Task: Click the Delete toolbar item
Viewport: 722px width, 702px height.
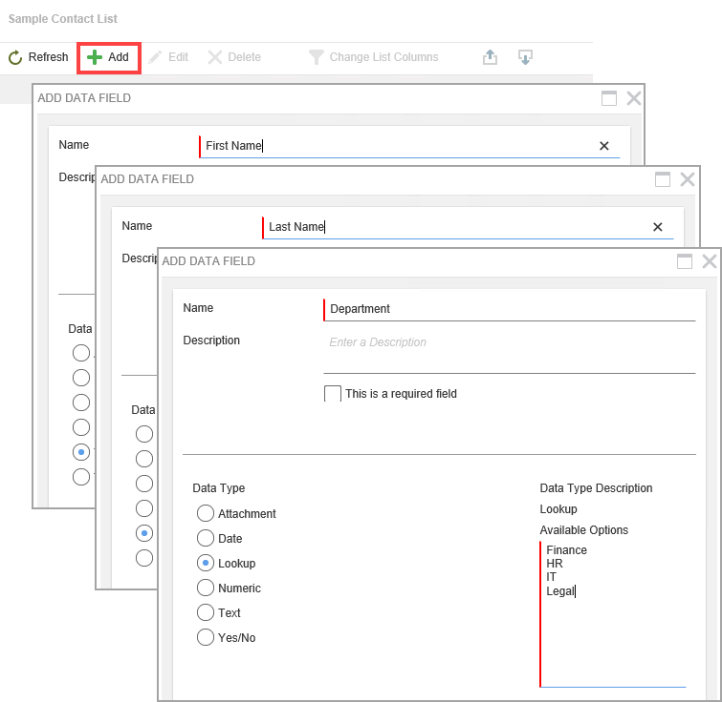Action: coord(234,57)
